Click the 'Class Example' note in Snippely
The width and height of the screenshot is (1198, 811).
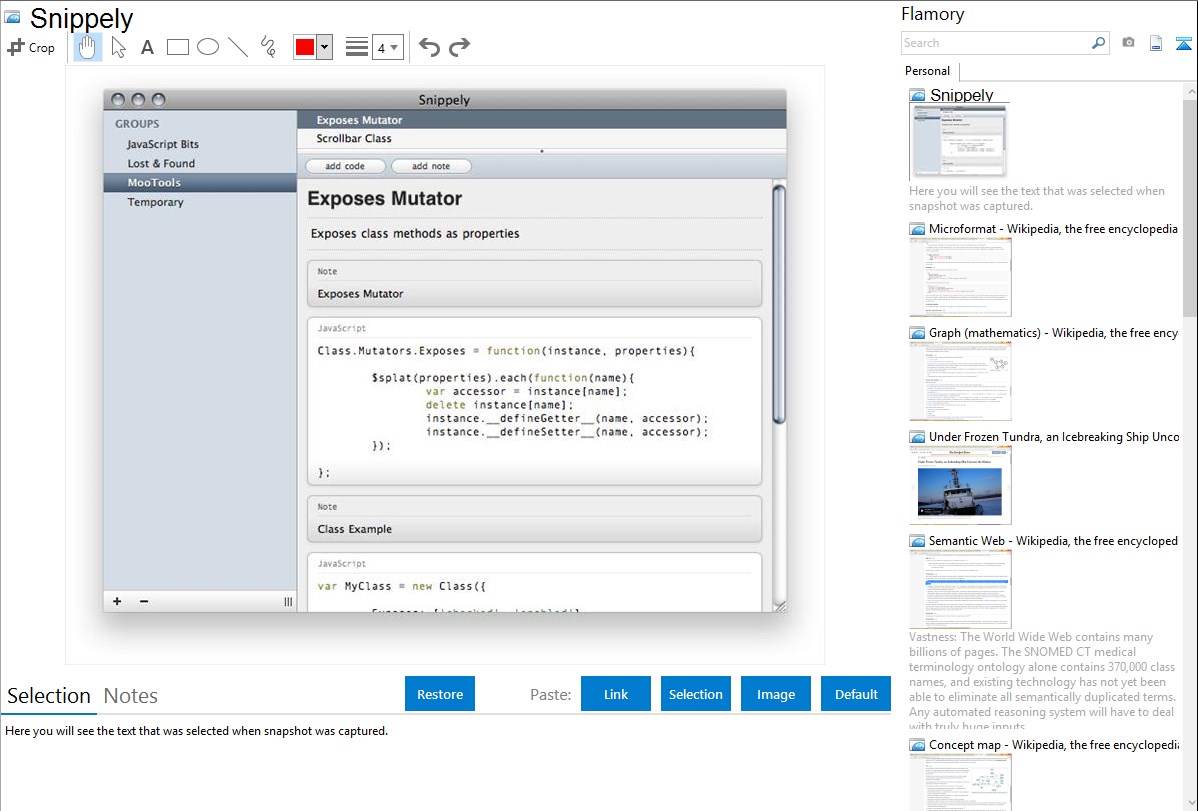(534, 519)
